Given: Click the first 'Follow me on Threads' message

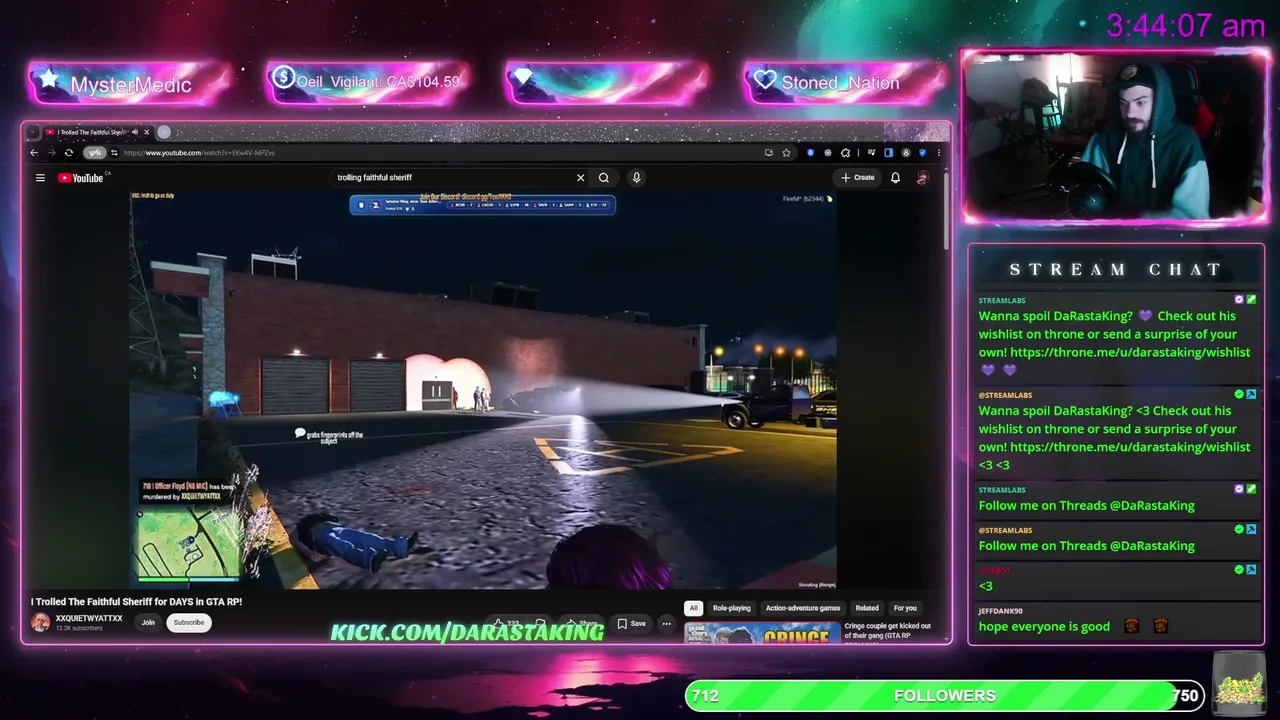Looking at the screenshot, I should (x=1087, y=506).
